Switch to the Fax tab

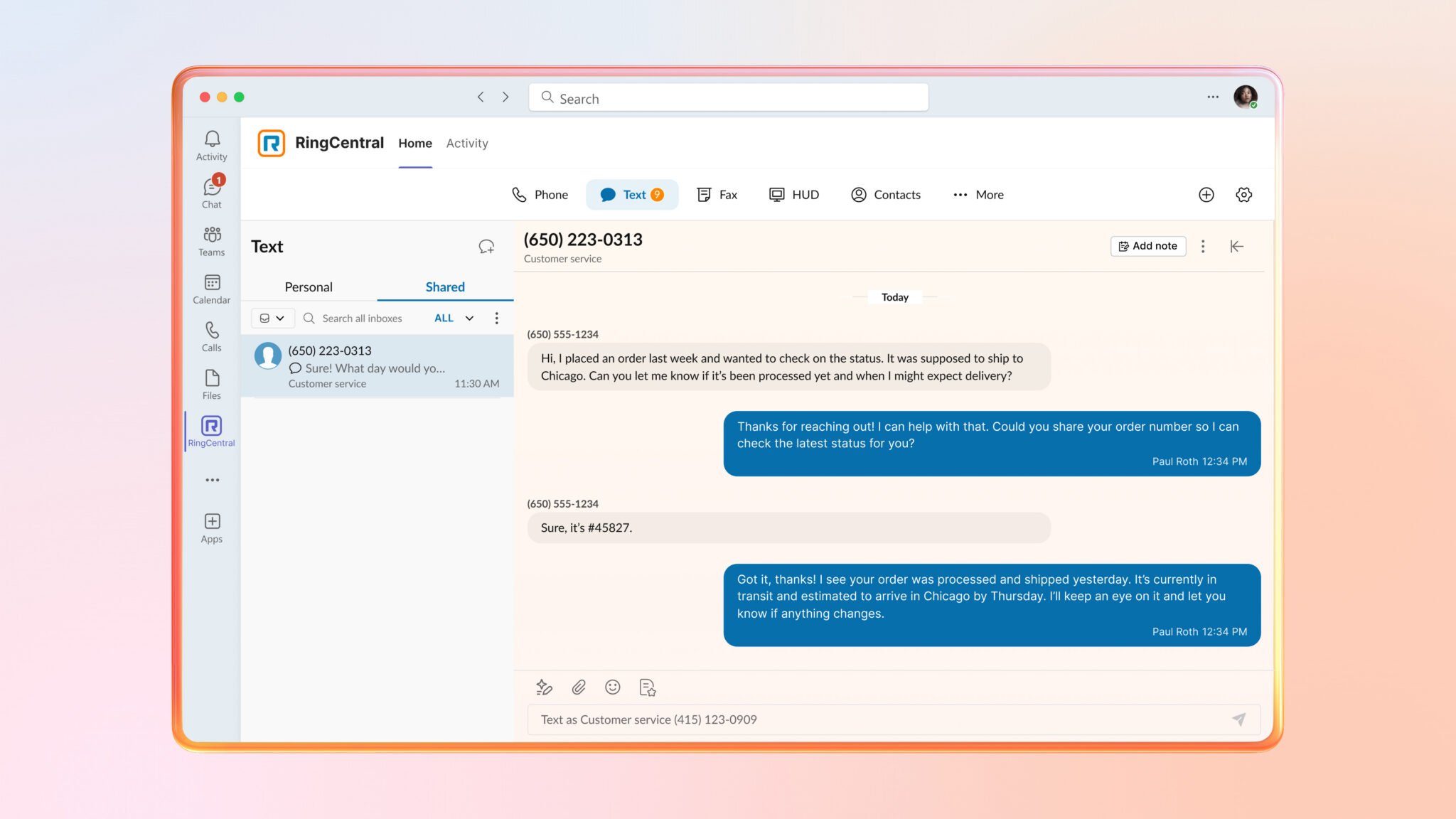[x=717, y=194]
